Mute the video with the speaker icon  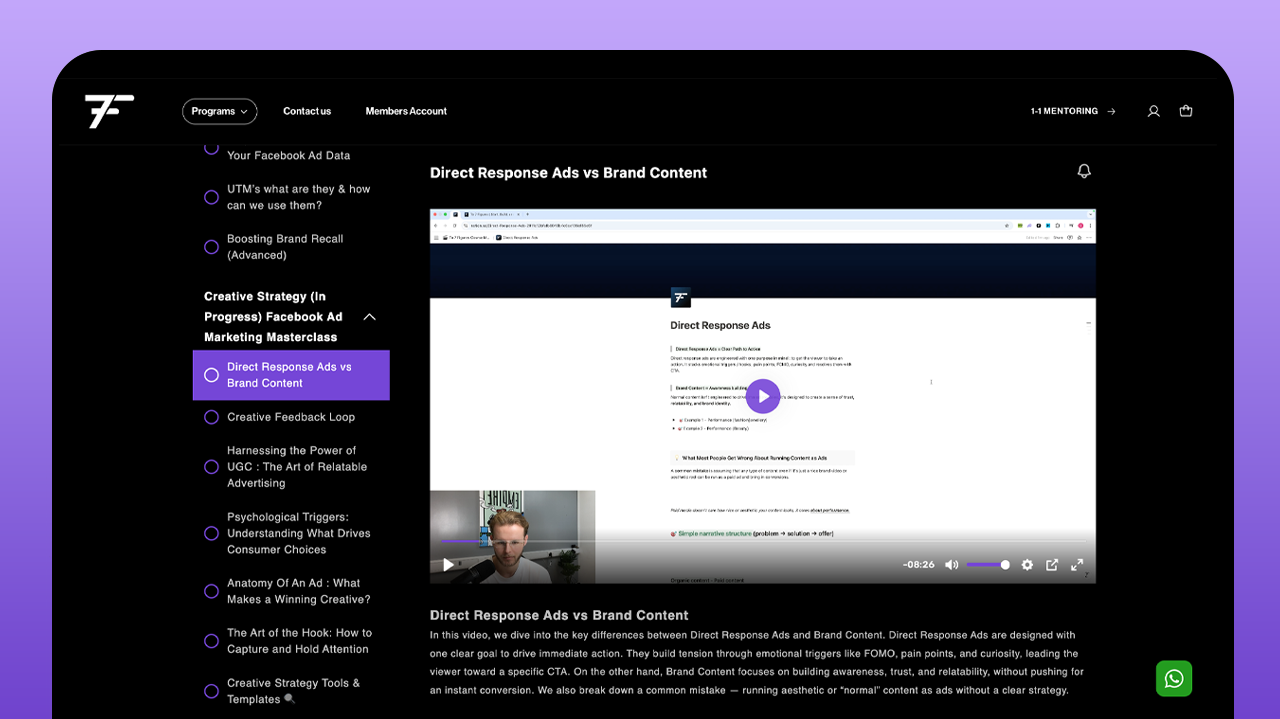pos(952,565)
